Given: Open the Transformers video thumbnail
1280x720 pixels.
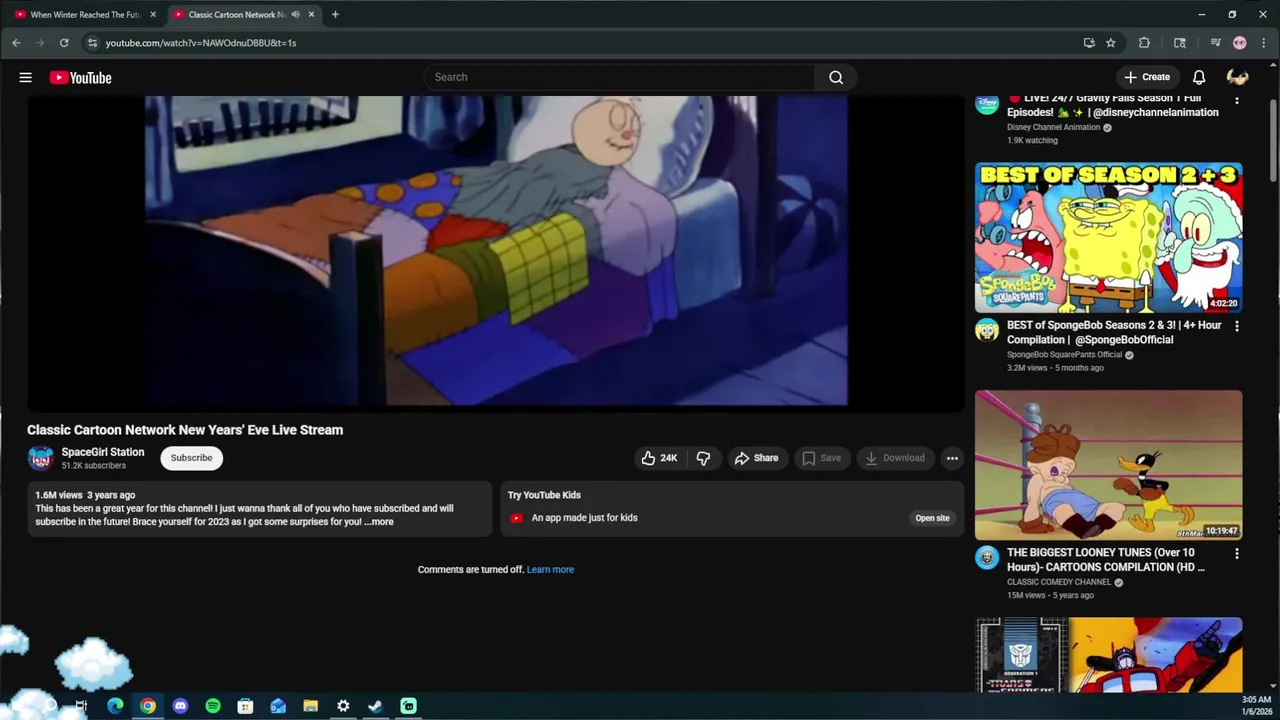Looking at the screenshot, I should click(1109, 655).
